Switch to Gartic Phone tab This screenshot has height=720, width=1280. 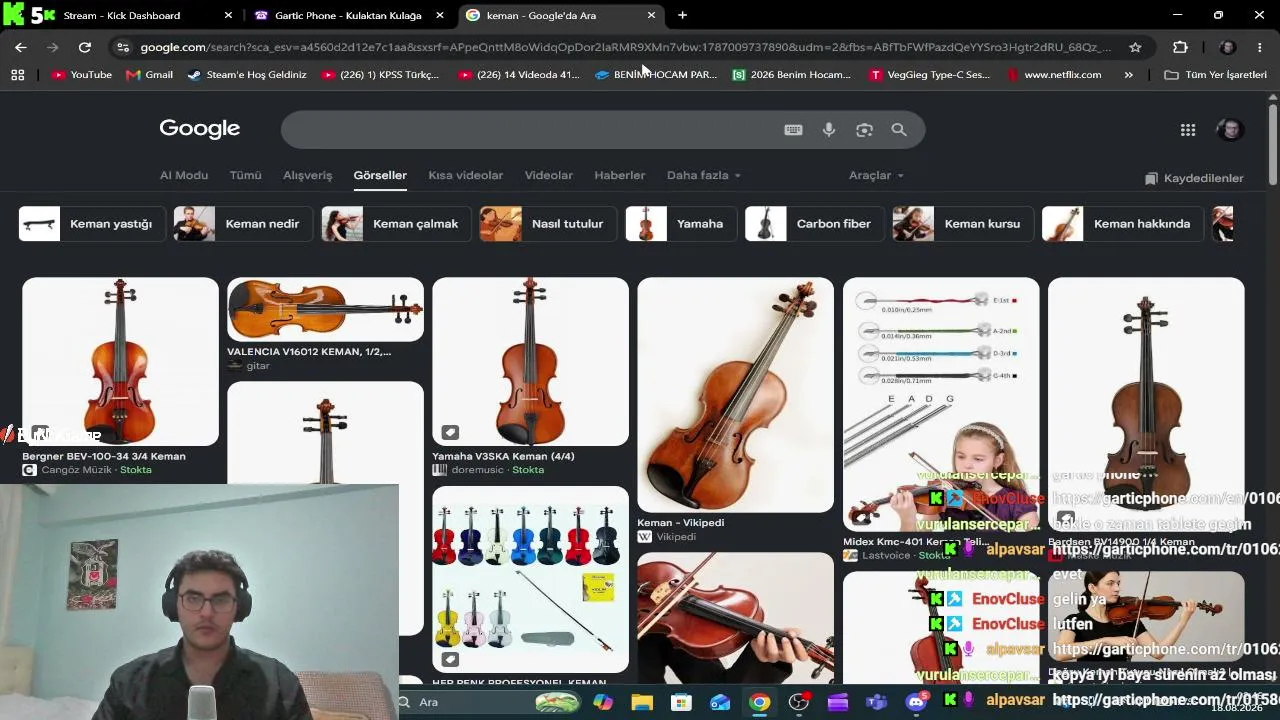point(348,15)
